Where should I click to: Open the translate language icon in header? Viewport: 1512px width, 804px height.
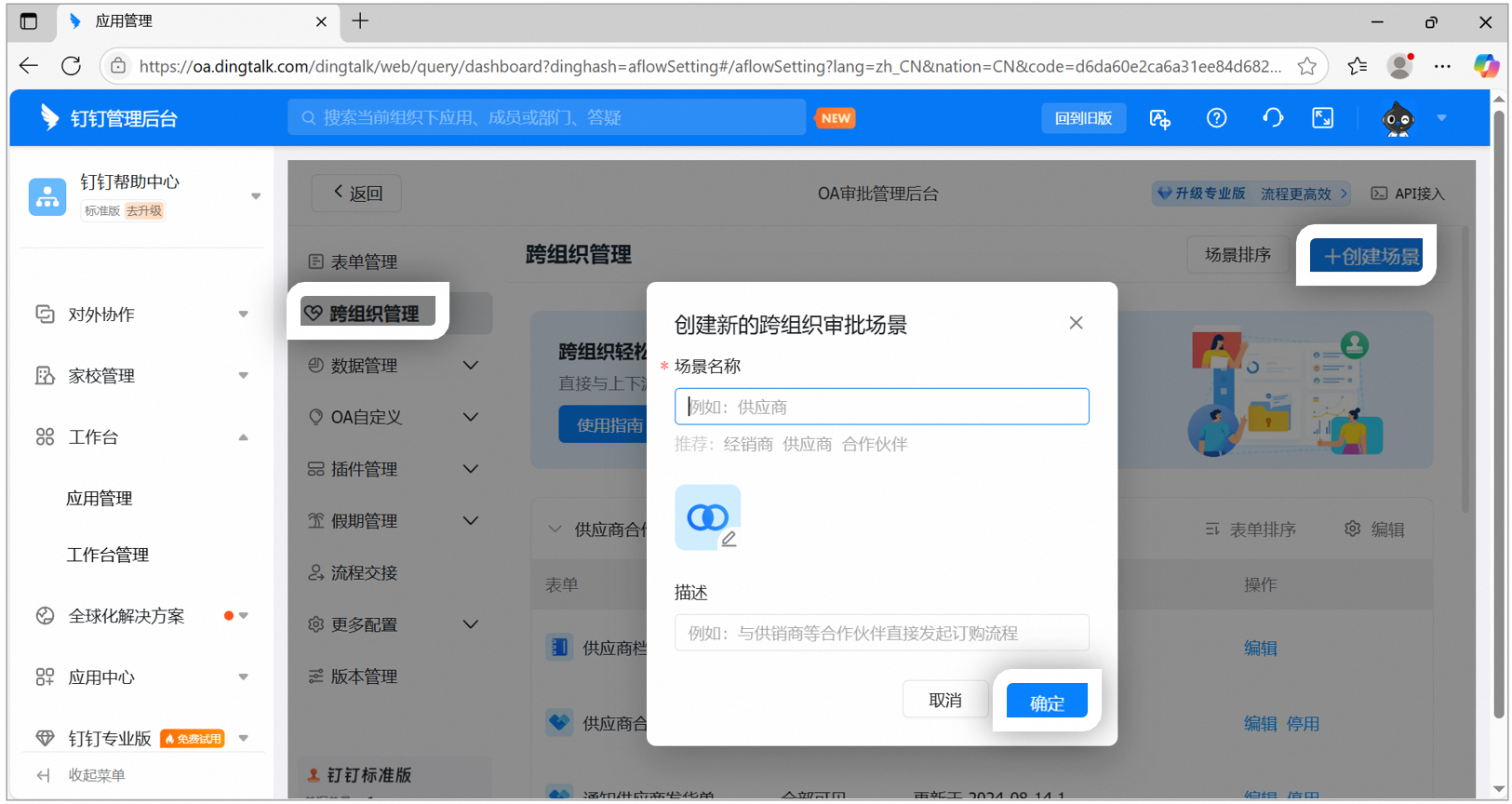coord(1159,118)
